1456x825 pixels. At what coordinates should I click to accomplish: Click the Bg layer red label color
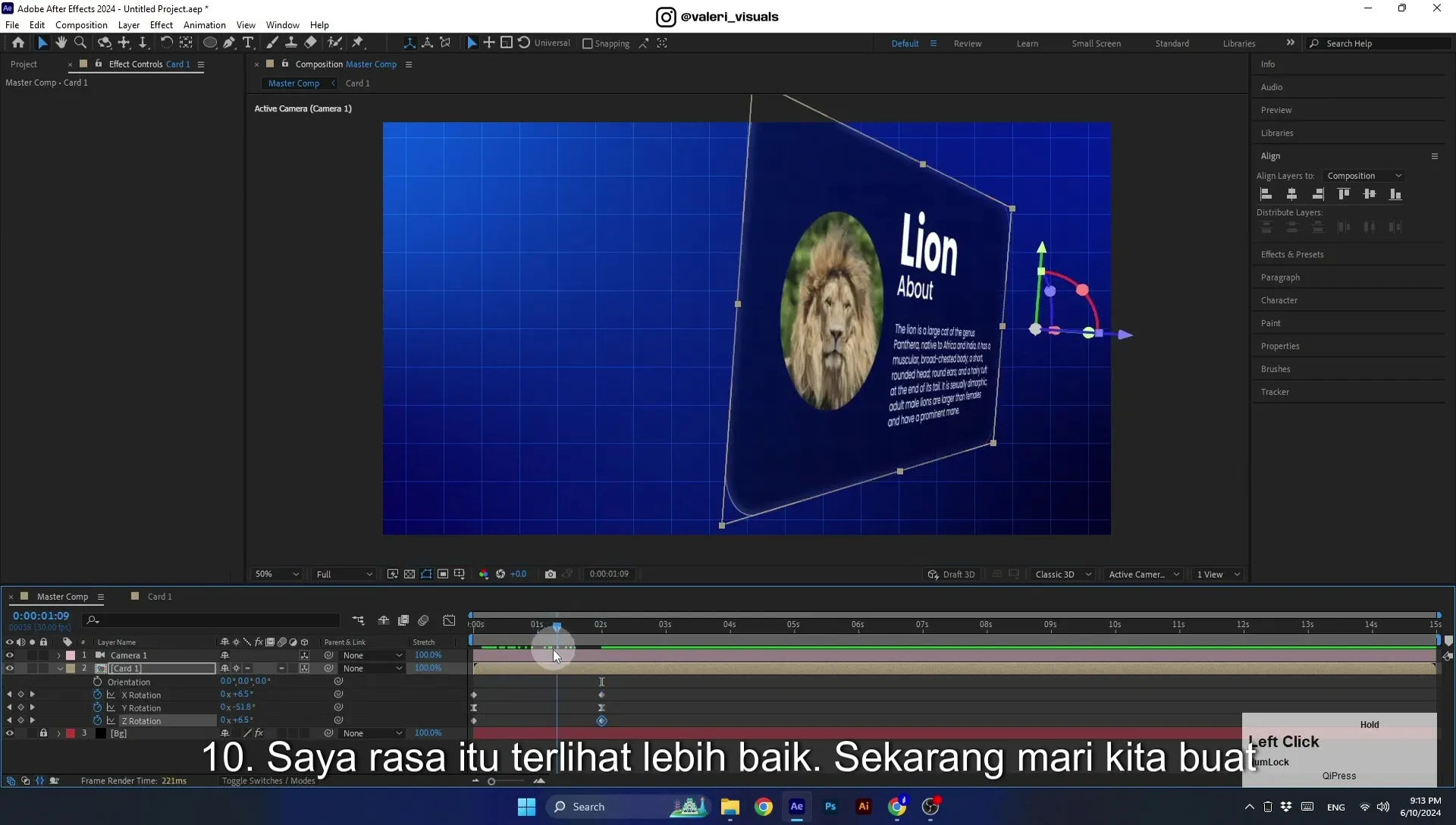tap(71, 733)
